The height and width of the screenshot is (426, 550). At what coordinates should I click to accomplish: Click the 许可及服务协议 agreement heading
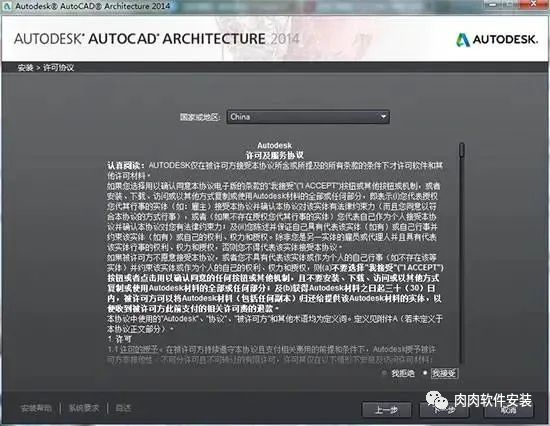tap(275, 155)
